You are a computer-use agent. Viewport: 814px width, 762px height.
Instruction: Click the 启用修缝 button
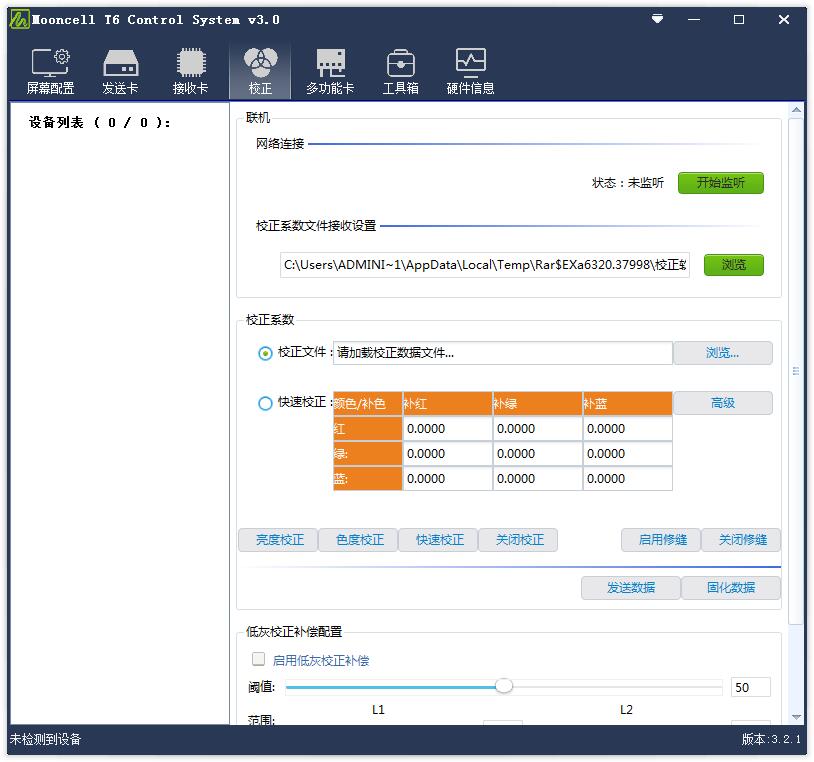click(662, 540)
